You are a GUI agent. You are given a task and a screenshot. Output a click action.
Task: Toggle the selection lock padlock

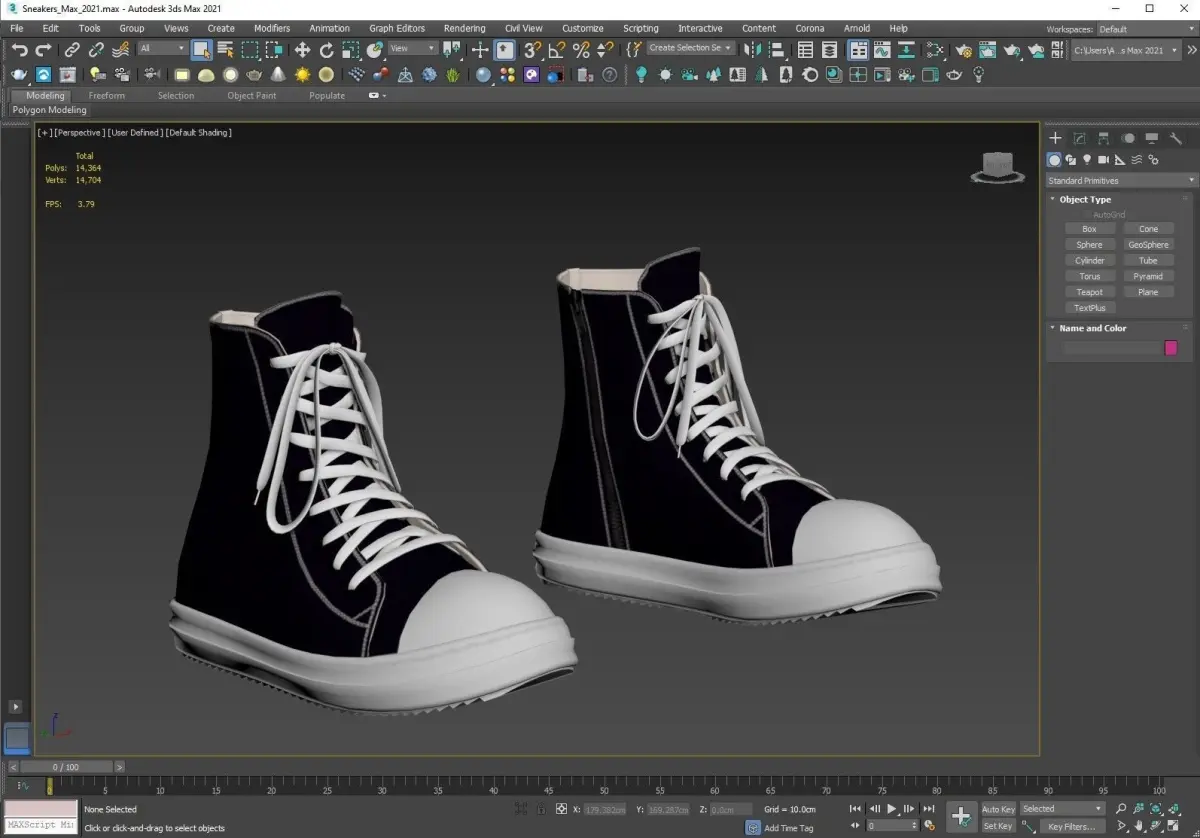pyautogui.click(x=541, y=809)
